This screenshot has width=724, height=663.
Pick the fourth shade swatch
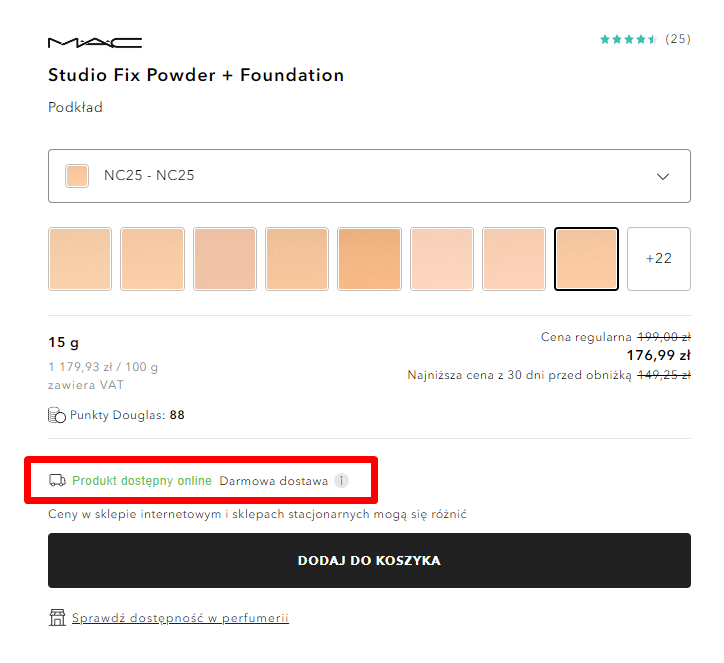(297, 259)
